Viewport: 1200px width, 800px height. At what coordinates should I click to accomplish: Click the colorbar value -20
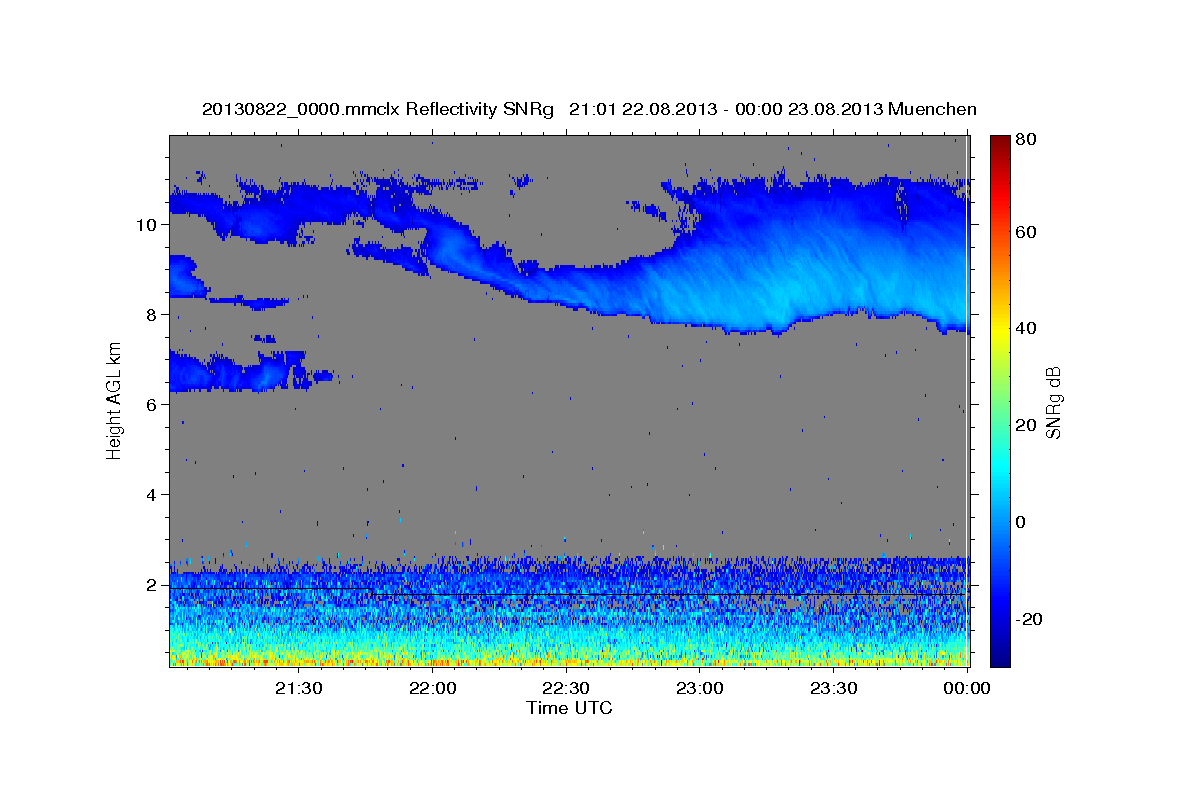coord(1028,620)
